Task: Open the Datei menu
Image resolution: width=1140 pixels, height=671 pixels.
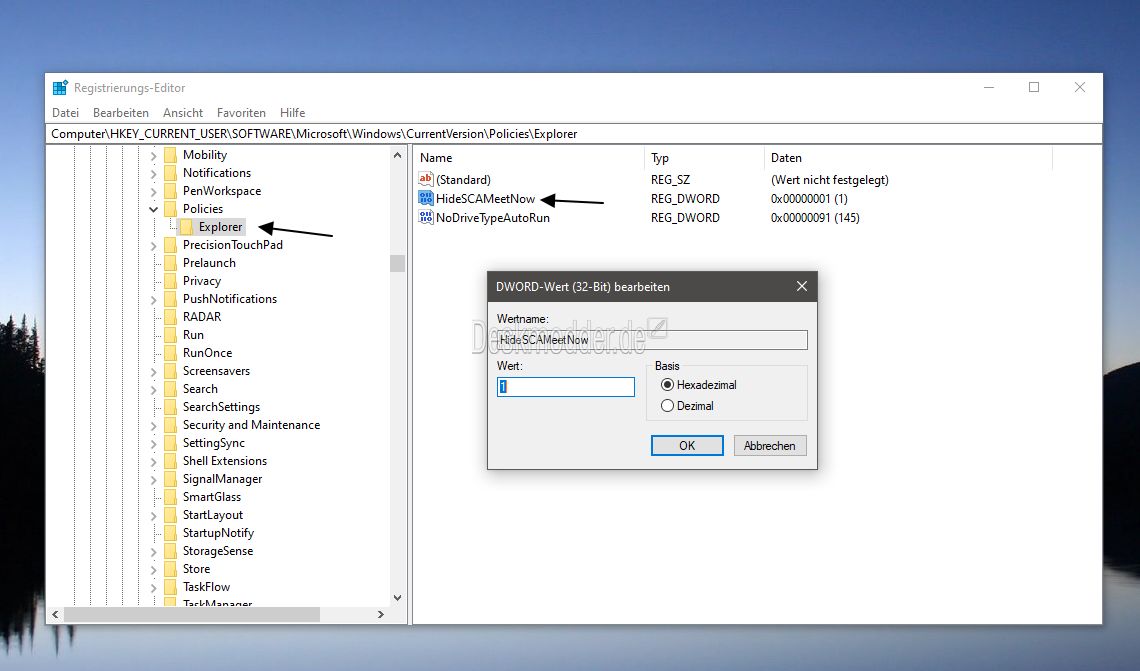Action: point(65,113)
